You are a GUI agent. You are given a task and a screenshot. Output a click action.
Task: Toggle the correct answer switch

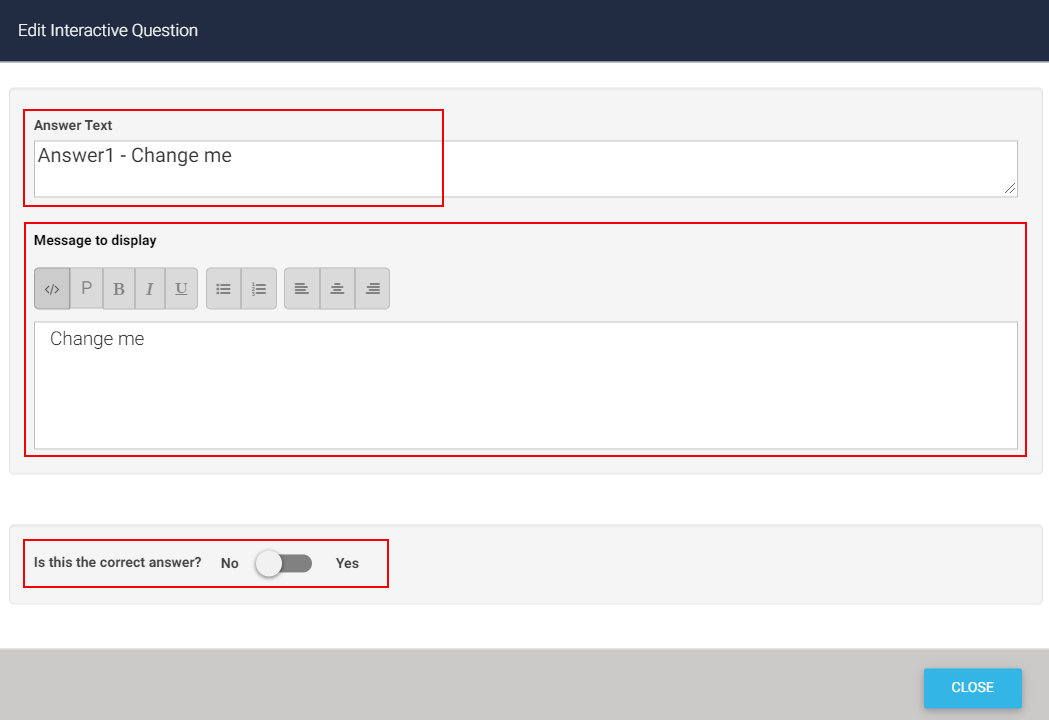(x=283, y=563)
